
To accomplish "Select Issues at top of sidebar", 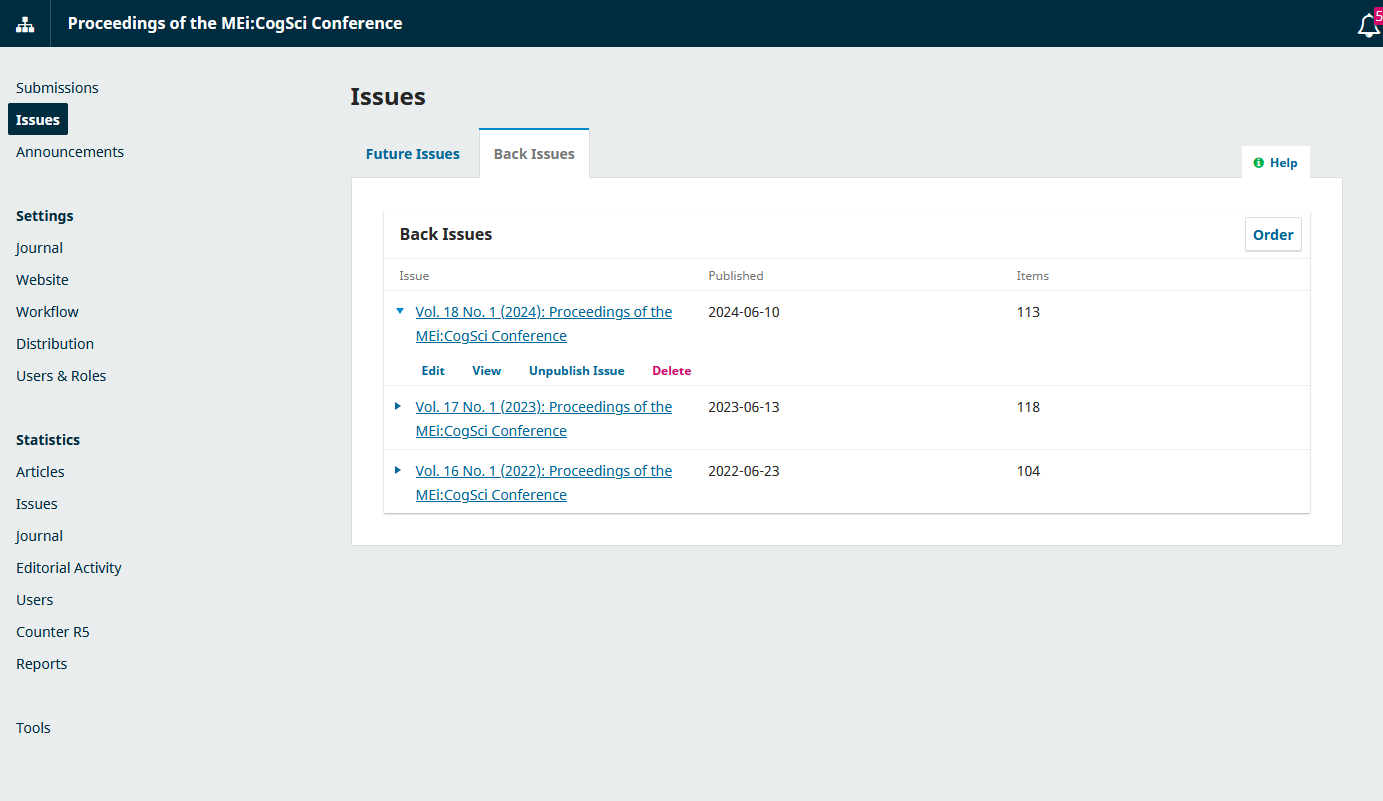I will pyautogui.click(x=38, y=120).
